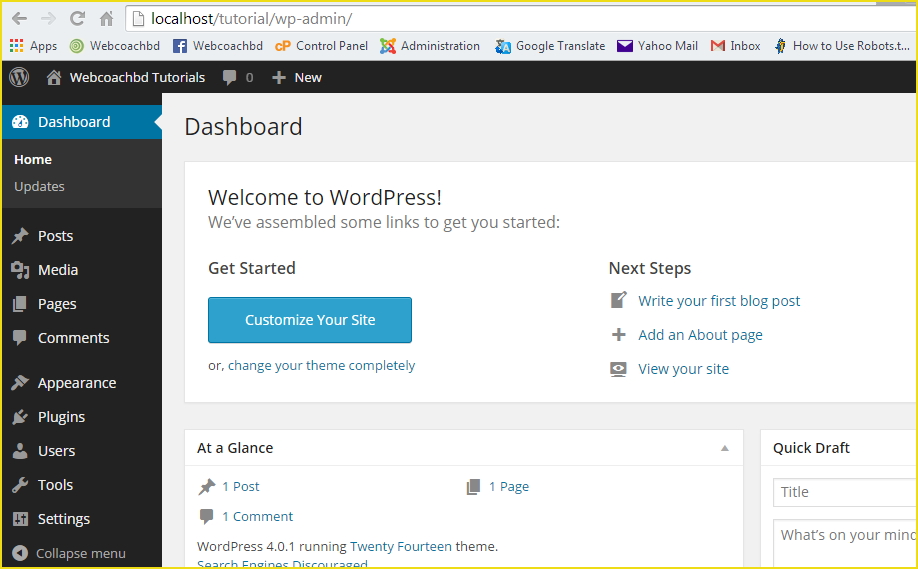This screenshot has width=918, height=569.
Task: Open the Users menu
Action: [x=57, y=451]
